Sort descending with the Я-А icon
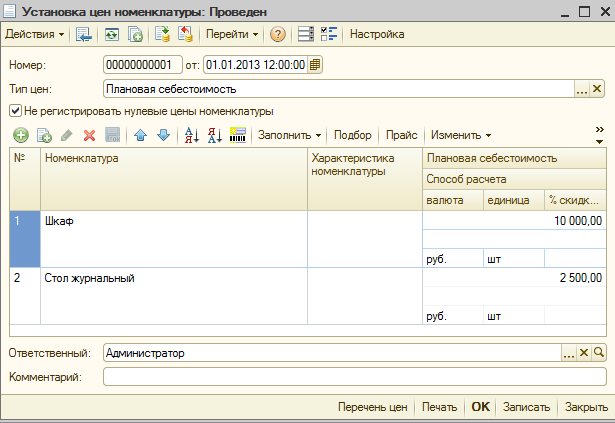 215,135
